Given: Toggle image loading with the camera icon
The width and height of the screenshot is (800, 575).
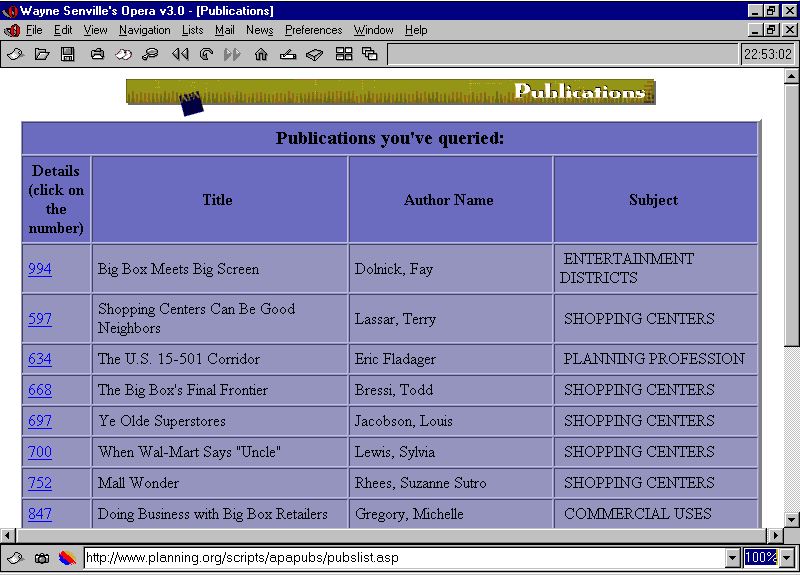Looking at the screenshot, I should [42, 558].
